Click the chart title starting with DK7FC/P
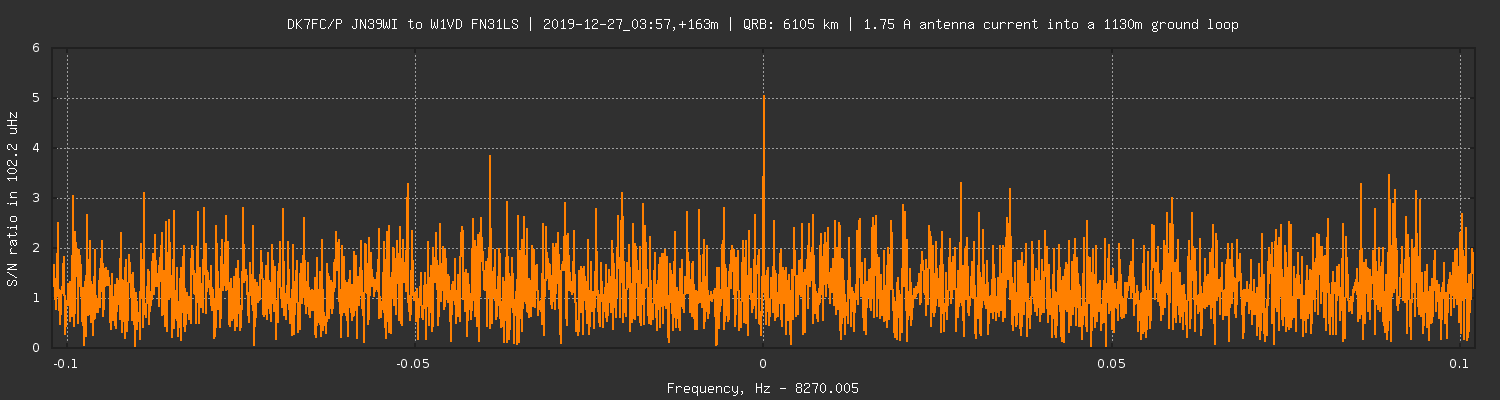Viewport: 1500px width, 400px height. click(x=762, y=25)
